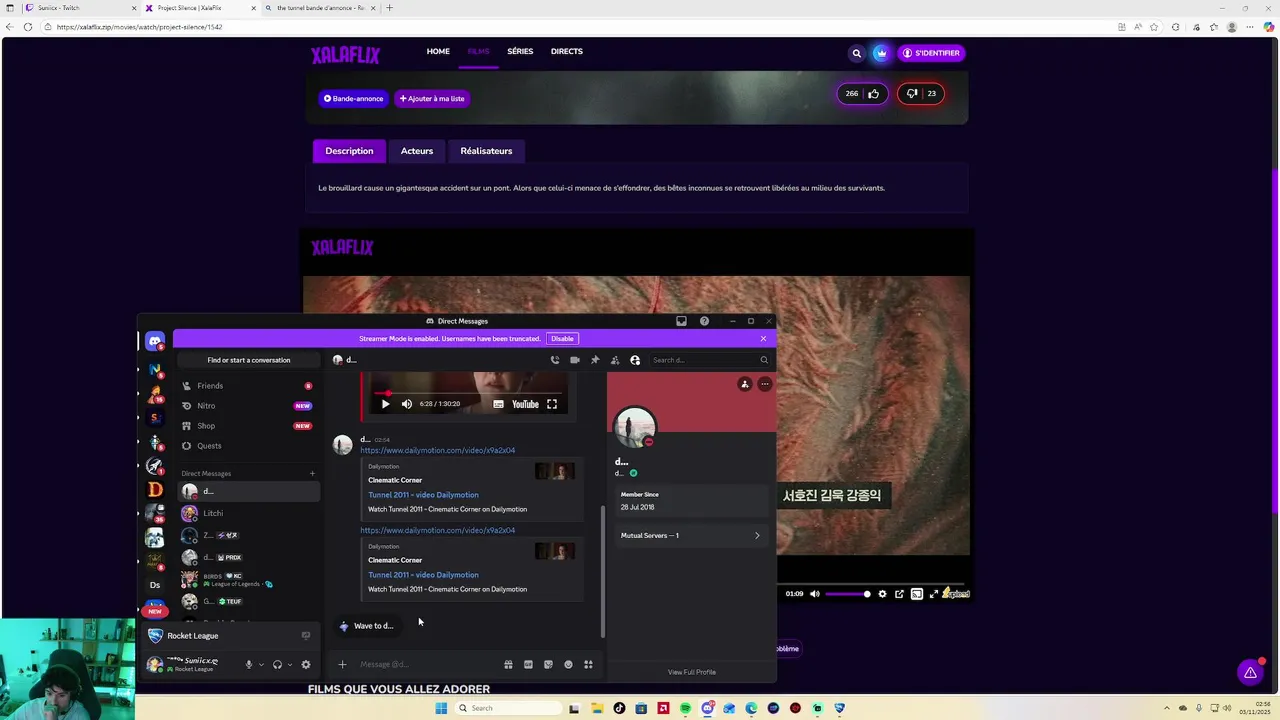Open gift icon in Discord message bar

(x=508, y=664)
